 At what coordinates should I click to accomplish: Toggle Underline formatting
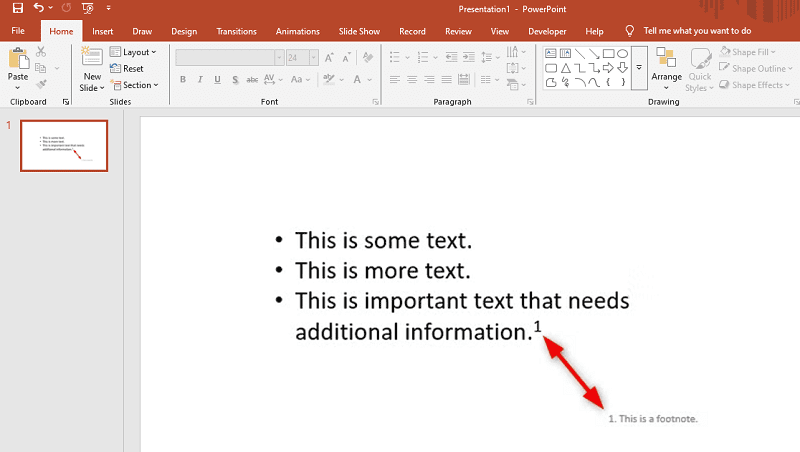tap(217, 80)
